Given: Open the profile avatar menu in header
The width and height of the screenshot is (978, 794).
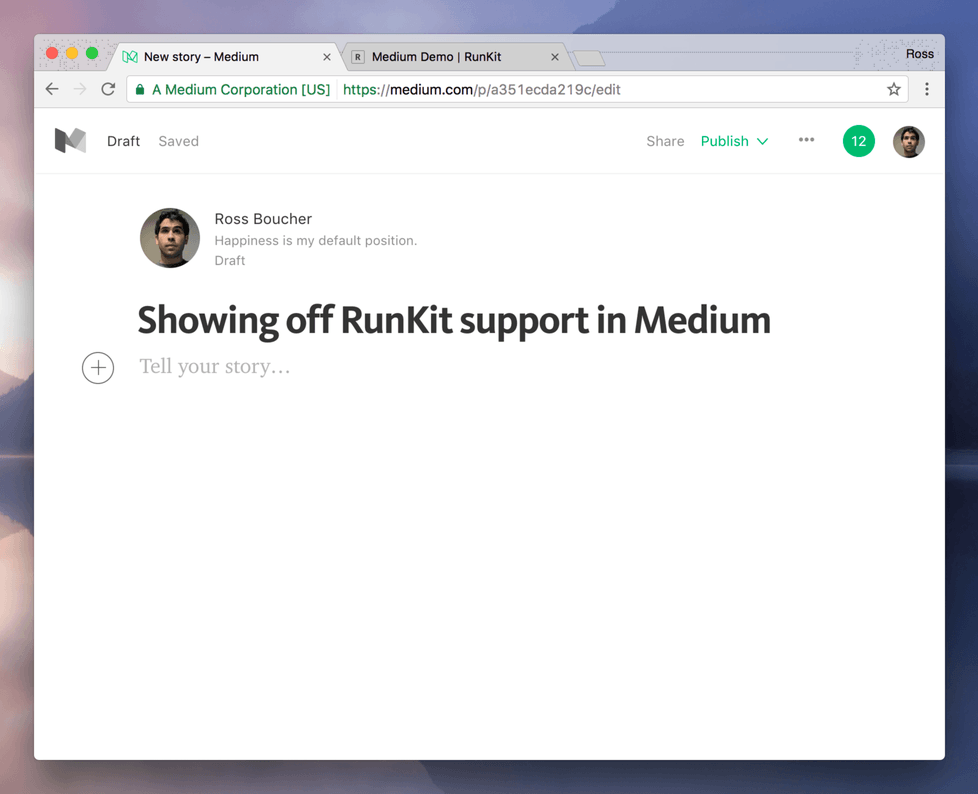Looking at the screenshot, I should [909, 142].
